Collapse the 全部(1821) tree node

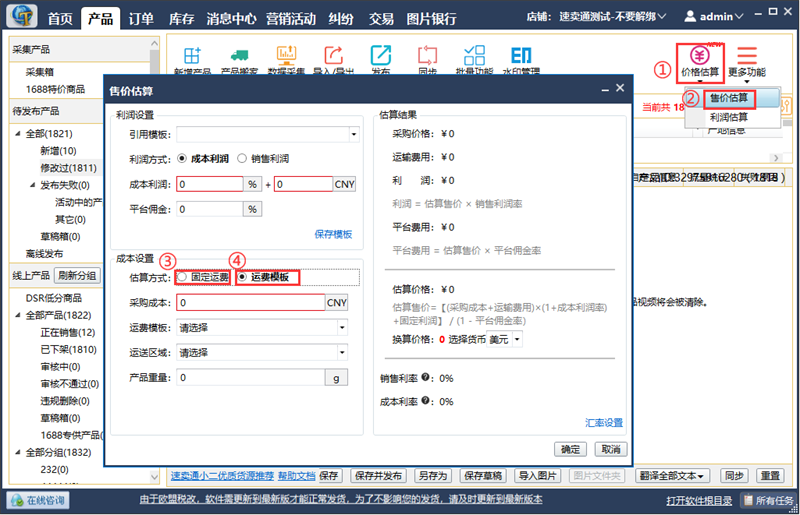(x=18, y=134)
